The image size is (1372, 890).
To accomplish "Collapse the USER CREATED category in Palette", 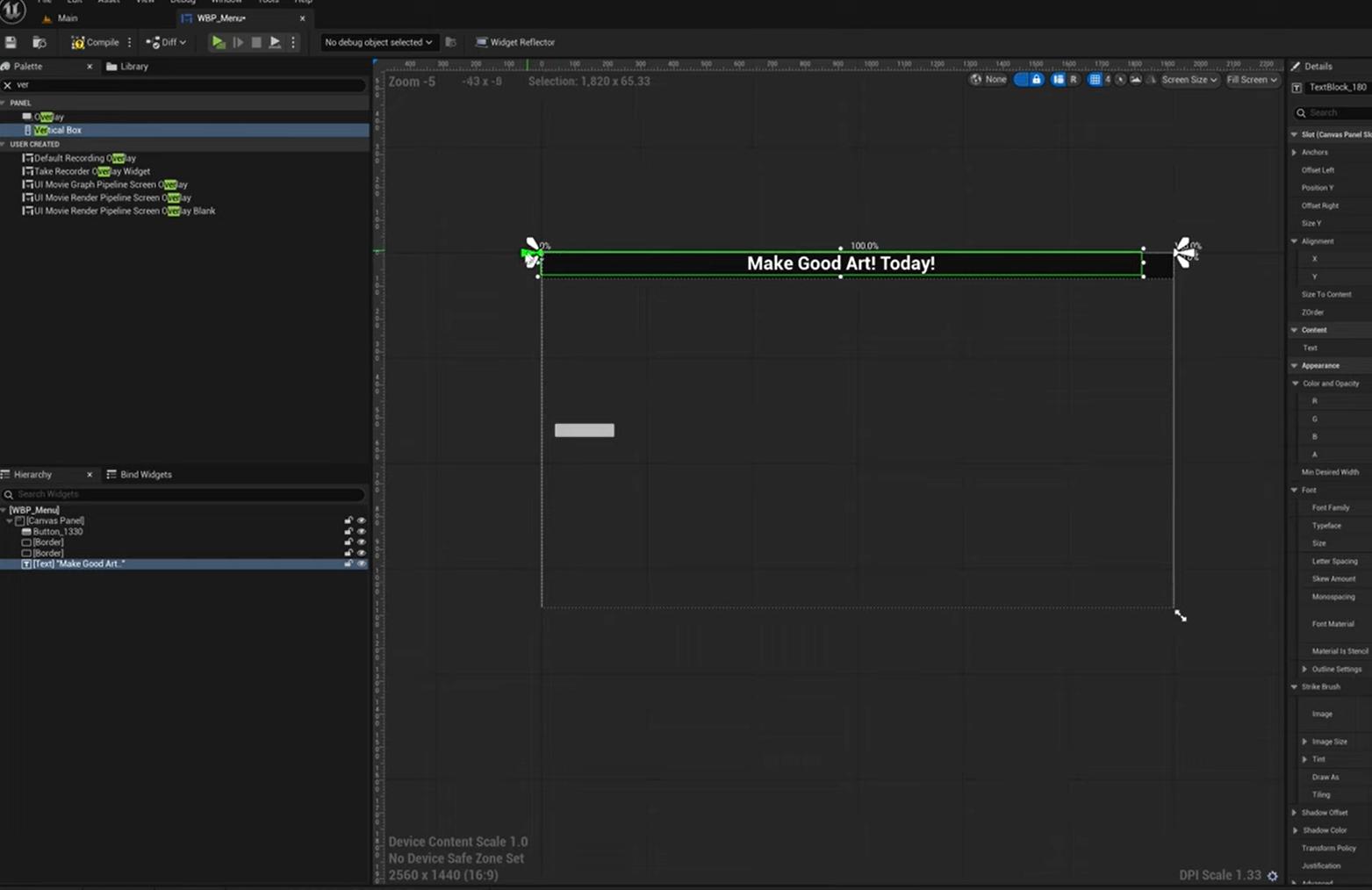I will coord(4,144).
